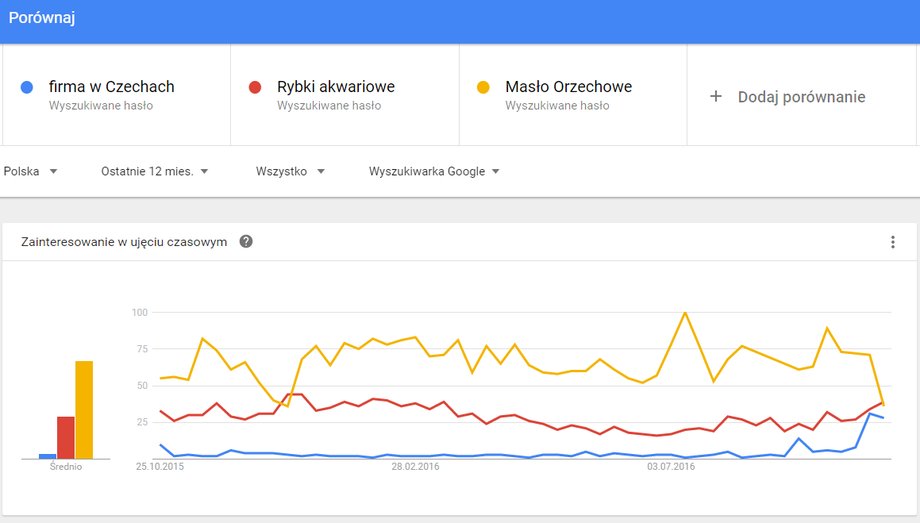Expand the Polska country dropdown
Image resolution: width=920 pixels, height=523 pixels.
31,171
